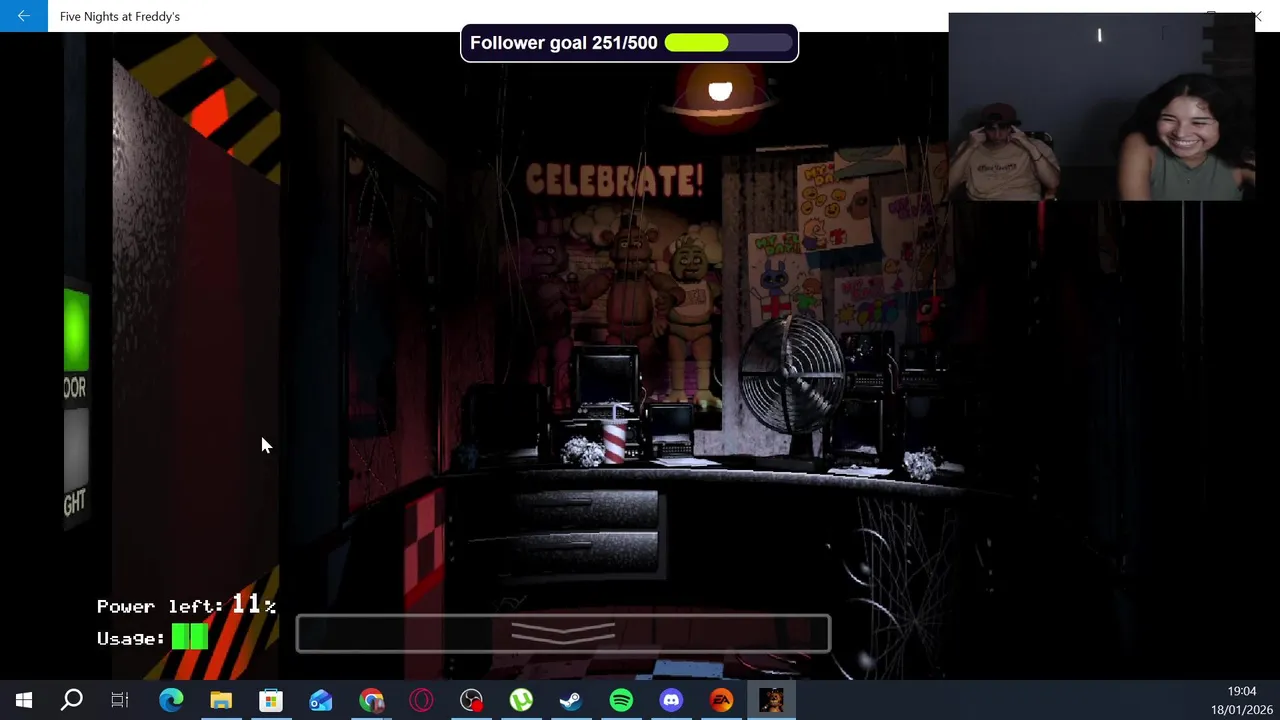Click the streamer webcam overlay
This screenshot has width=1280, height=720.
point(1101,107)
